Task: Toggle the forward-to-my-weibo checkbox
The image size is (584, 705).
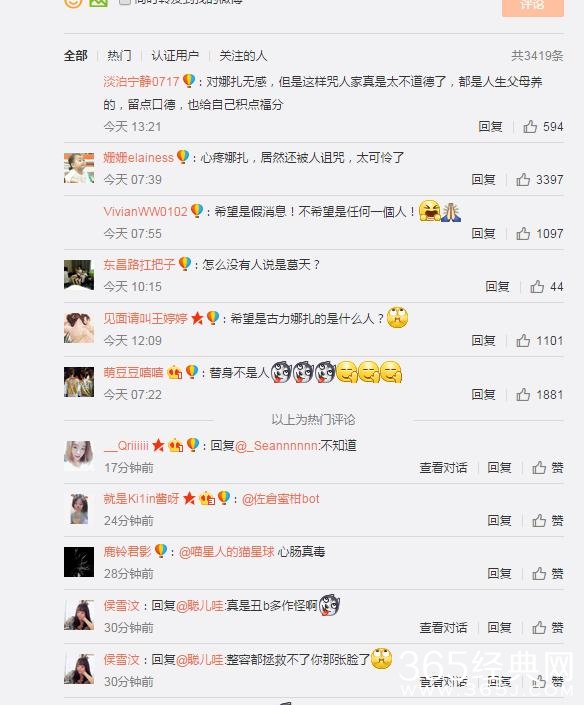Action: pyautogui.click(x=125, y=2)
